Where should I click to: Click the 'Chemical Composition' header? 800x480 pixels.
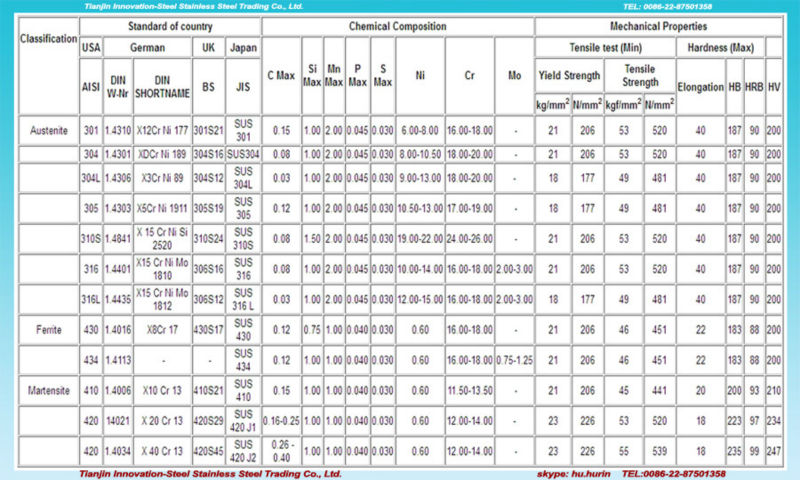tap(397, 27)
